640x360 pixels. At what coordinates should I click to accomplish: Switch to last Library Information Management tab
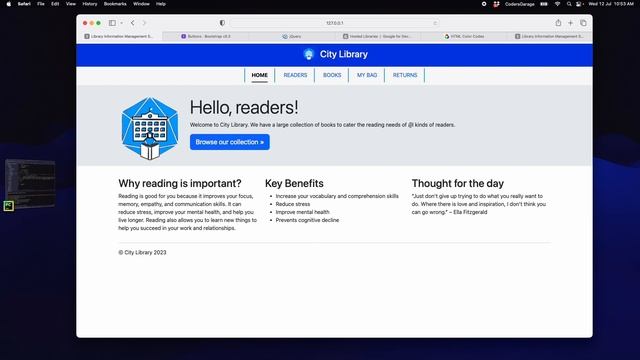(x=549, y=36)
